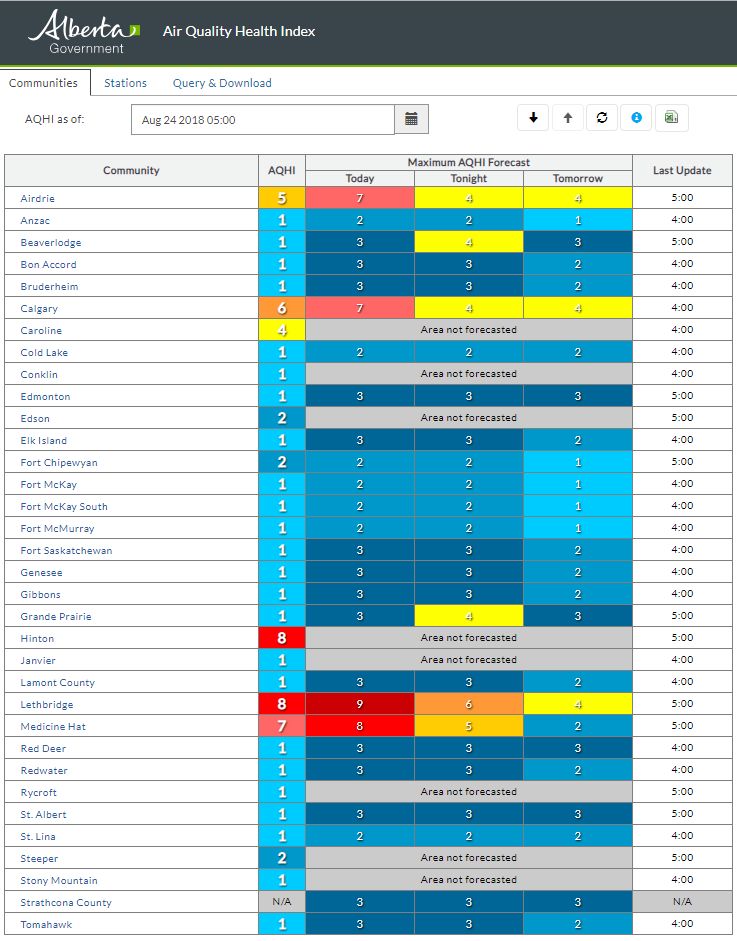Click the Community column header
Viewport: 737px width, 941px height.
(131, 171)
